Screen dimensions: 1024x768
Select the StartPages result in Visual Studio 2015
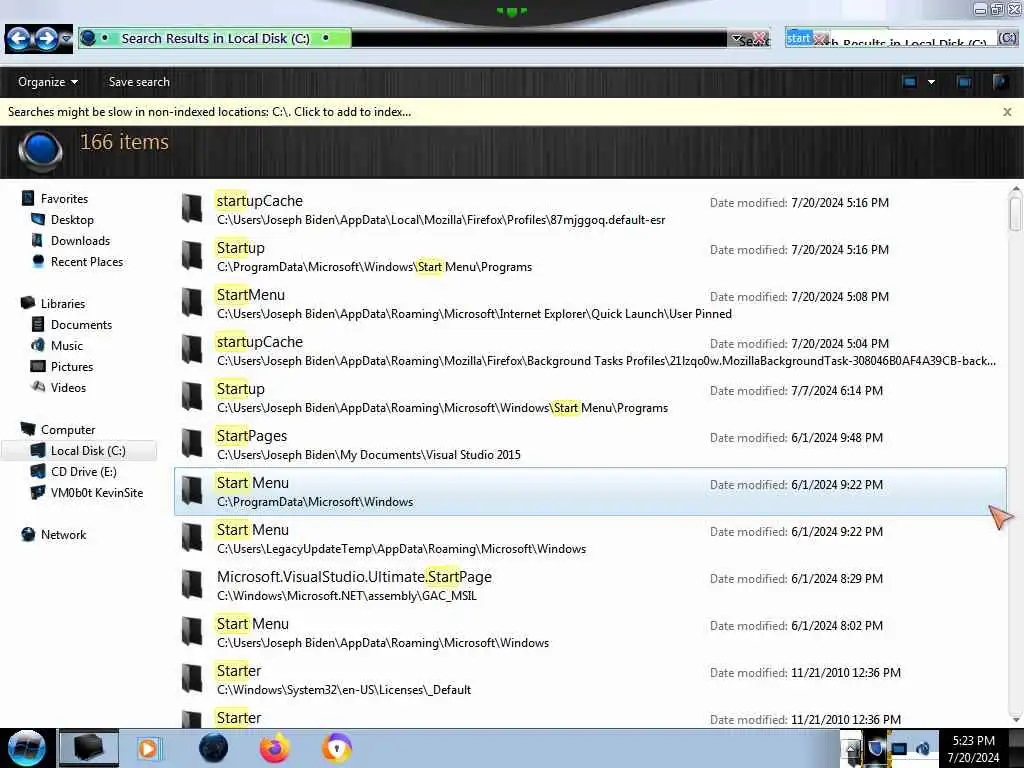click(590, 444)
